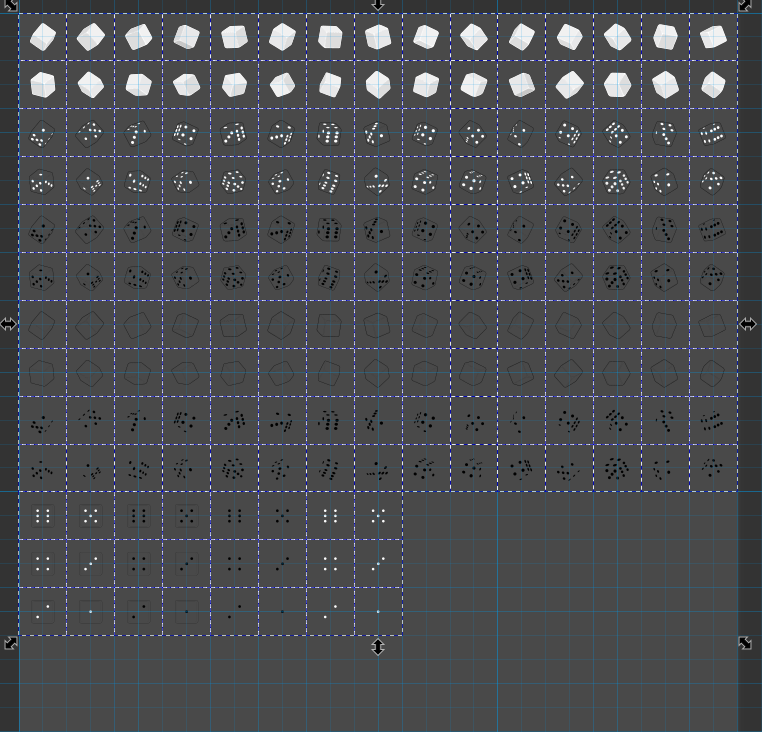
Task: Select outlined flat face with five white pips
Action: tap(90, 516)
